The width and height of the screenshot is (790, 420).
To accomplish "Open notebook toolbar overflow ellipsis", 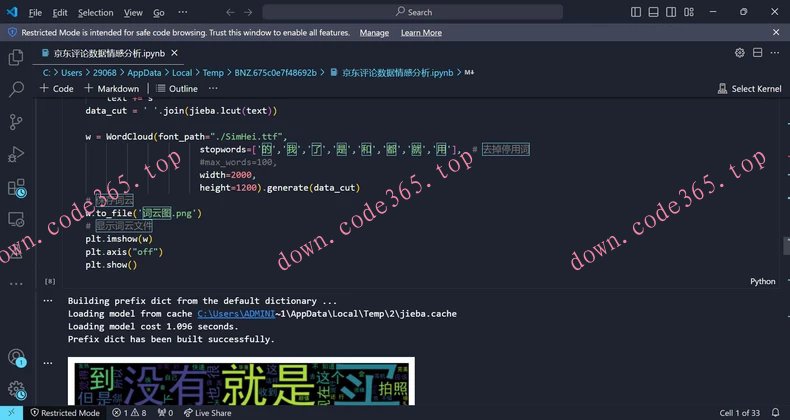I will pyautogui.click(x=213, y=89).
